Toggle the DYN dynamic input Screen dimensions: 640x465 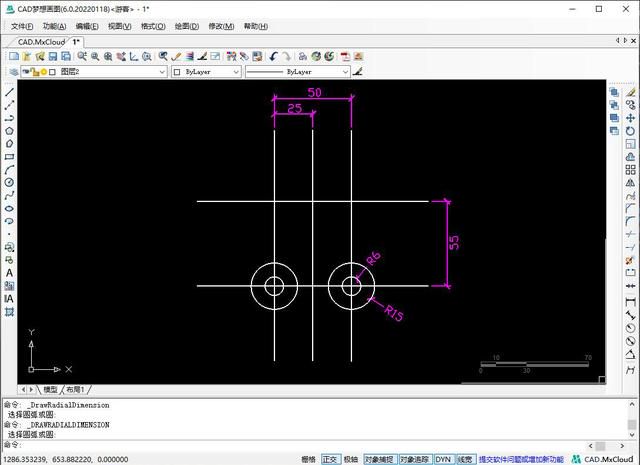[442, 459]
